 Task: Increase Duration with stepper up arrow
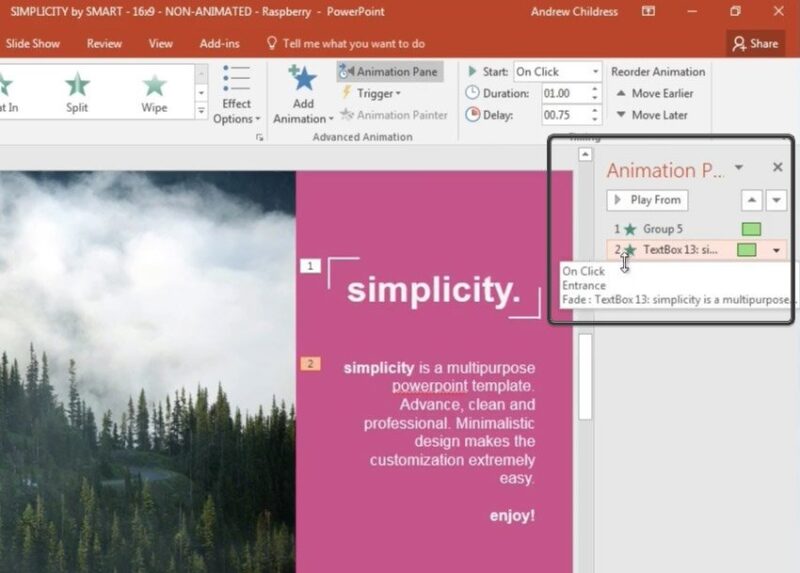point(595,89)
